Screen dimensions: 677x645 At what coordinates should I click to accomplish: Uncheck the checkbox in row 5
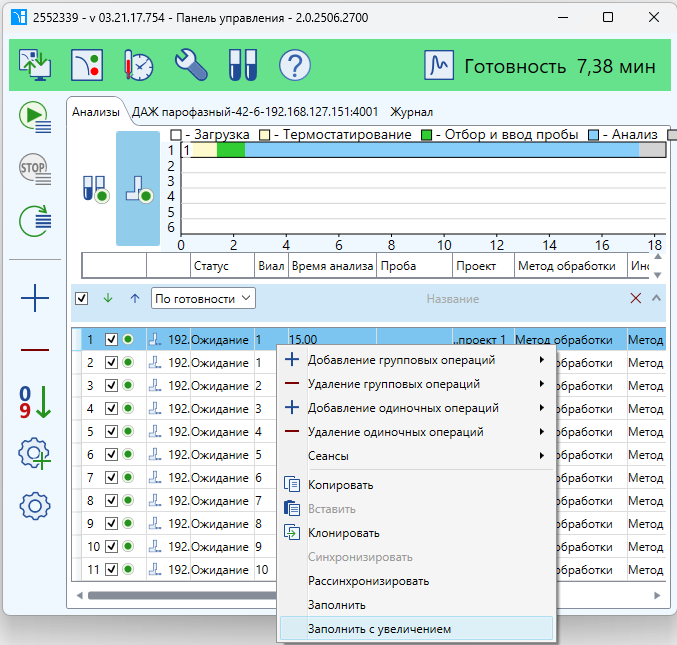pyautogui.click(x=112, y=432)
